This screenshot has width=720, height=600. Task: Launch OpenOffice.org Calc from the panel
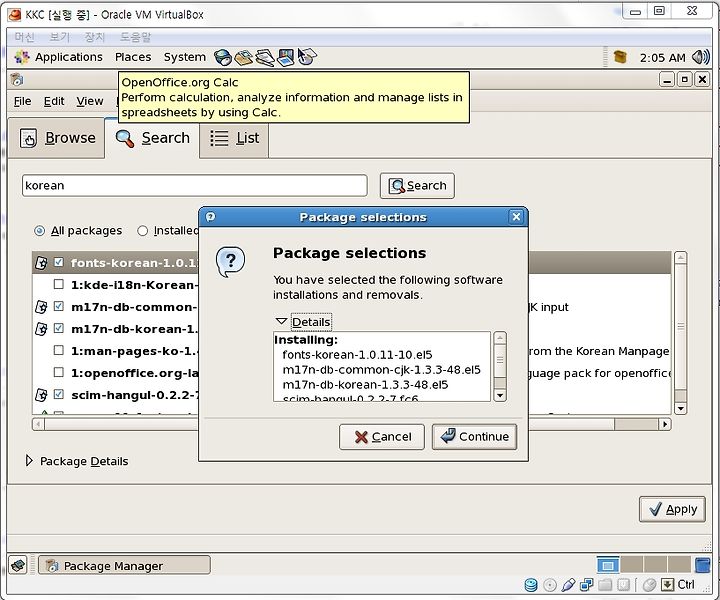point(307,57)
